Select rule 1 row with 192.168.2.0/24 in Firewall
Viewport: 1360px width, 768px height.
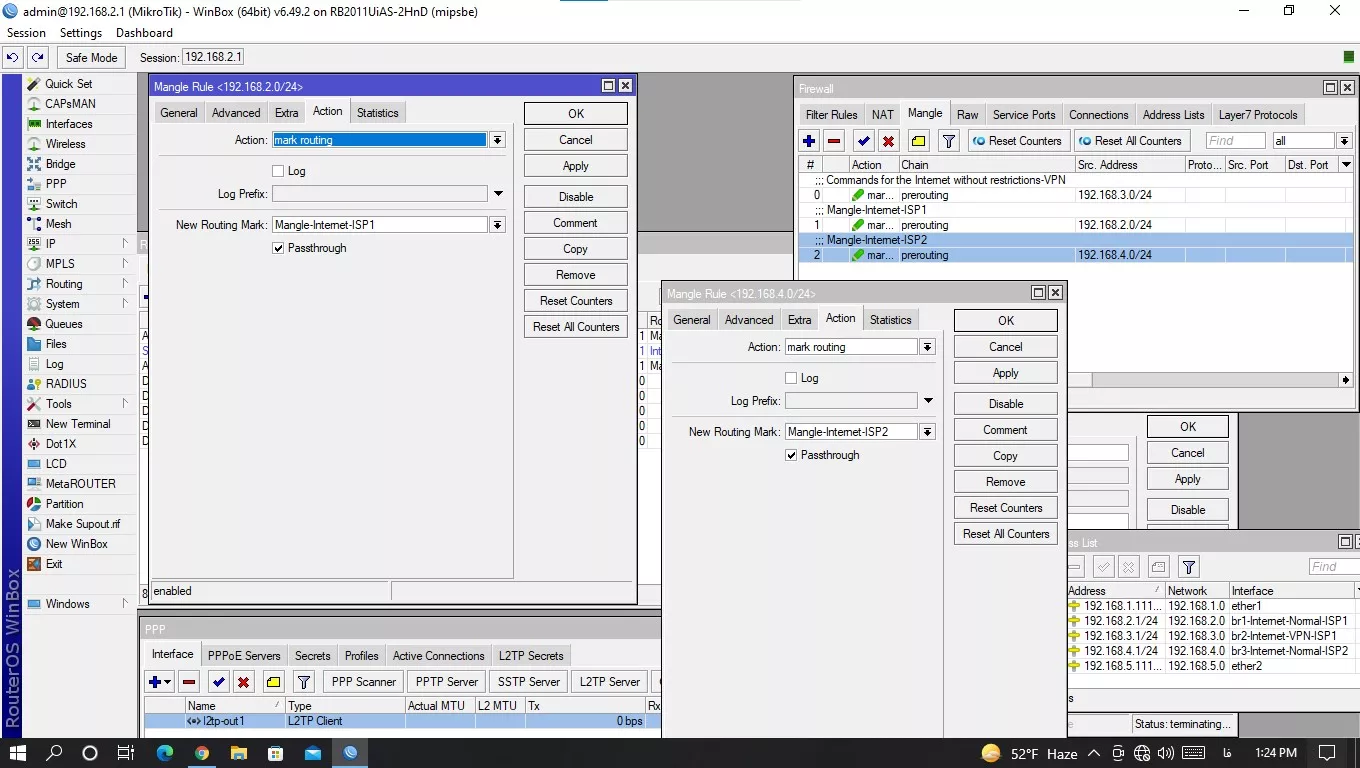[1076, 225]
